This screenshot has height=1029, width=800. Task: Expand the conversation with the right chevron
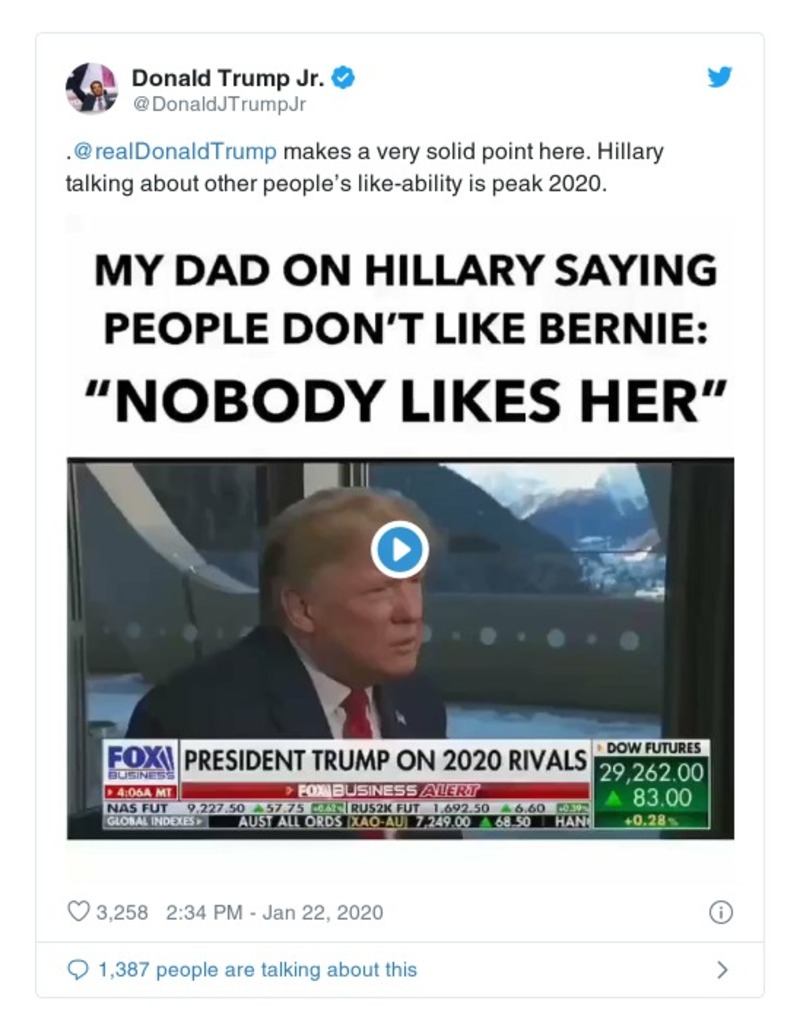[724, 969]
